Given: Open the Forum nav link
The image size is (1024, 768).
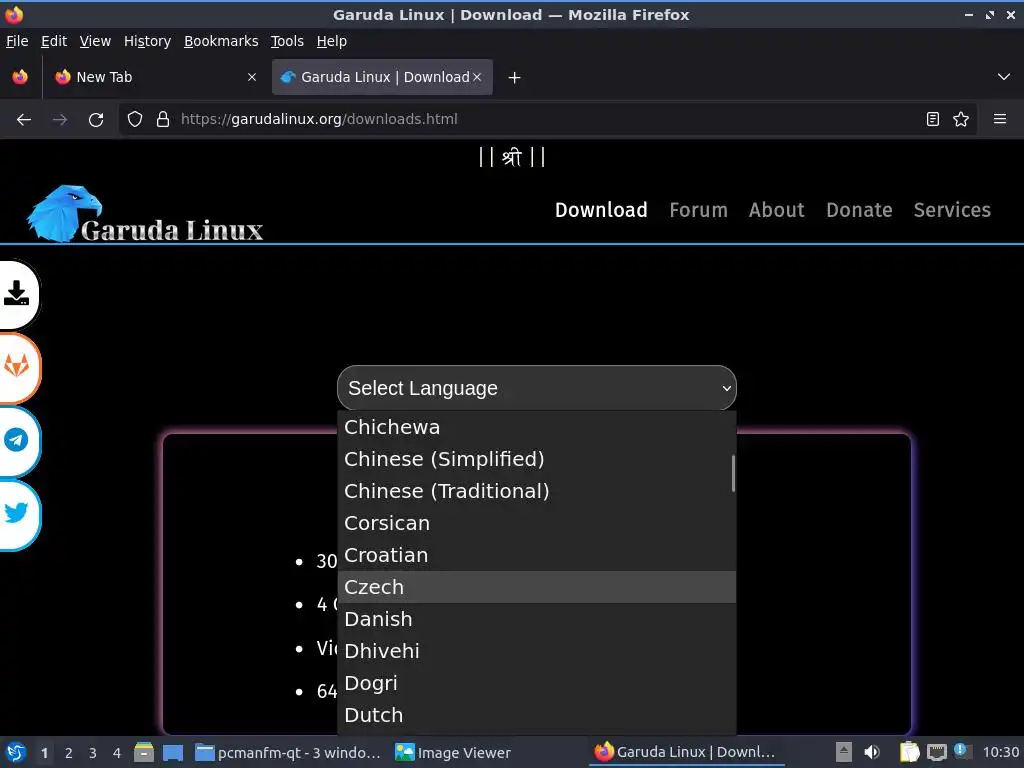Looking at the screenshot, I should click(x=698, y=210).
